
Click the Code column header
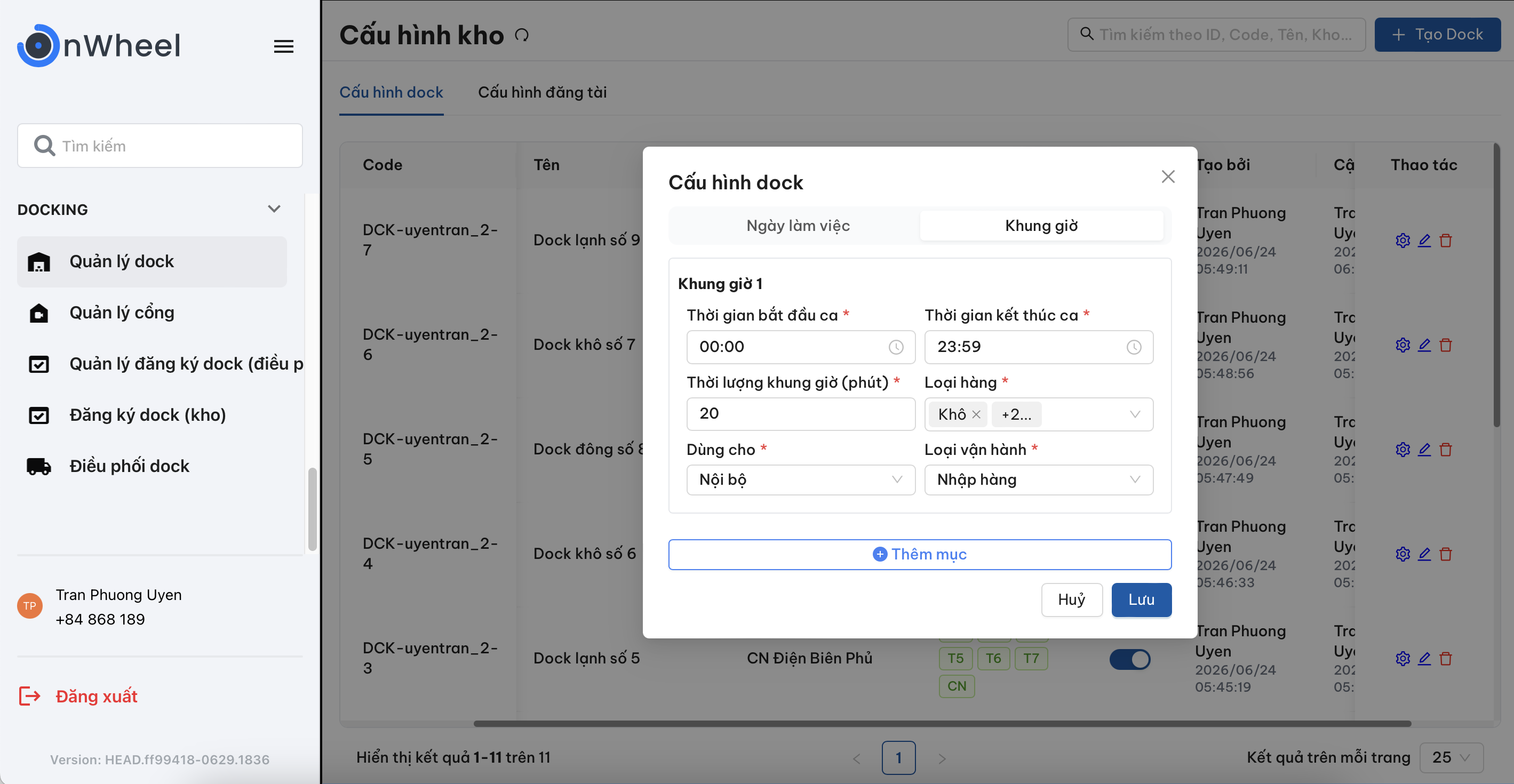click(x=382, y=165)
